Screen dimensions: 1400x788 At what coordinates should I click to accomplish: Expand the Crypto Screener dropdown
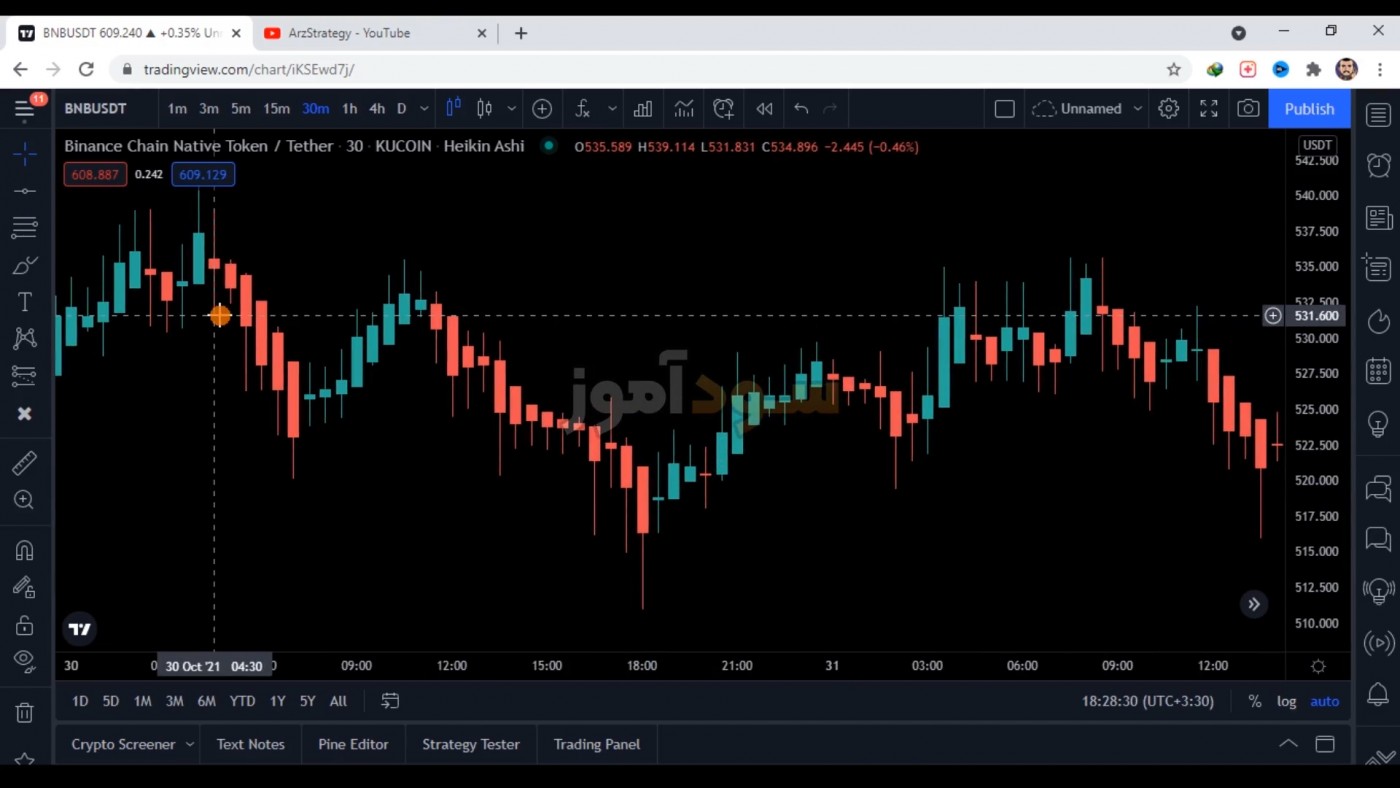coord(189,744)
